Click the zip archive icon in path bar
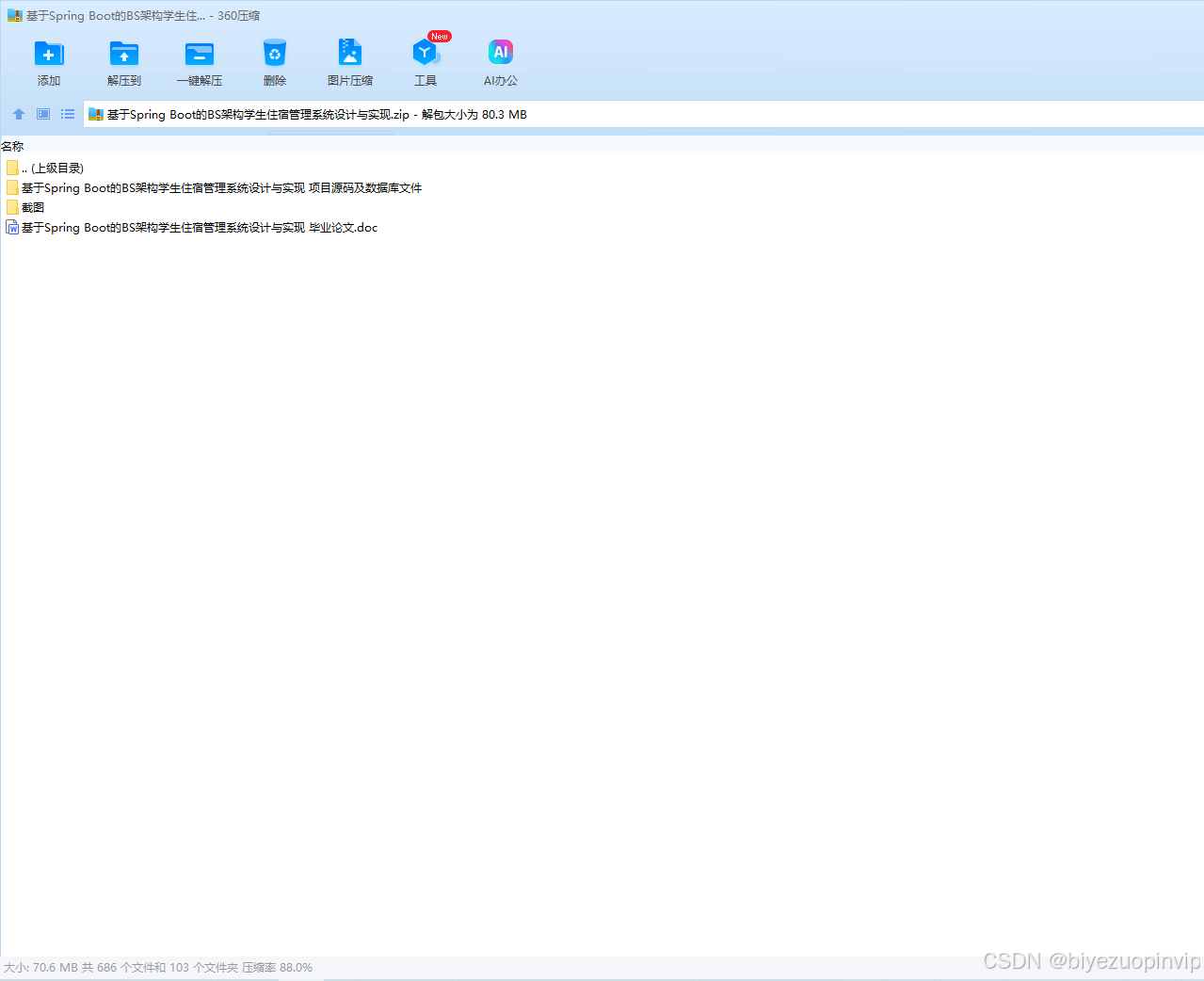Screen dimensions: 1204x981 [x=95, y=114]
